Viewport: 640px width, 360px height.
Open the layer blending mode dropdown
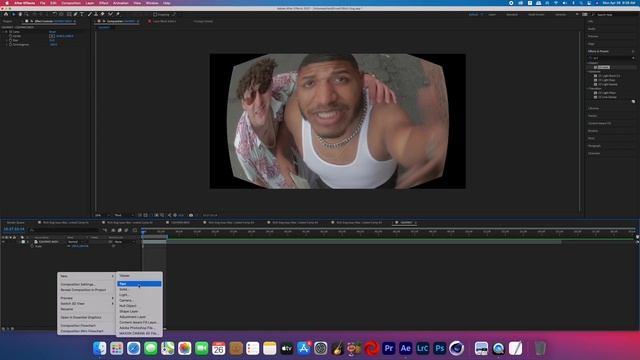click(76, 242)
